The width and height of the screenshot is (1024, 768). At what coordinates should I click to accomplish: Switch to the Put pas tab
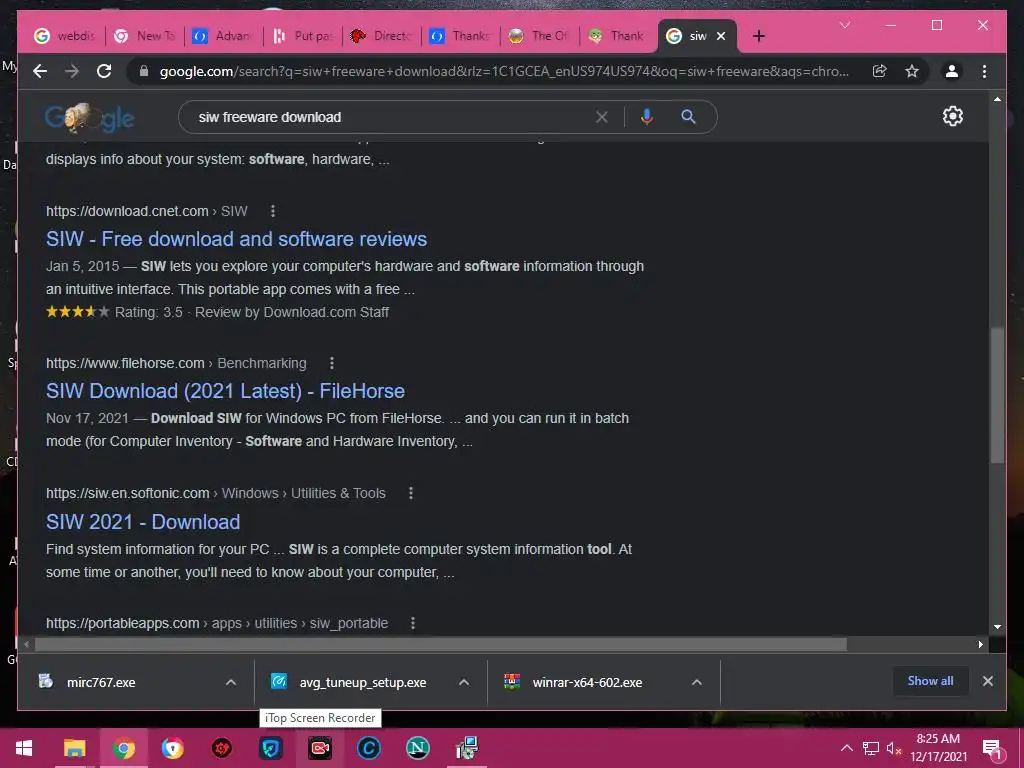(x=303, y=36)
